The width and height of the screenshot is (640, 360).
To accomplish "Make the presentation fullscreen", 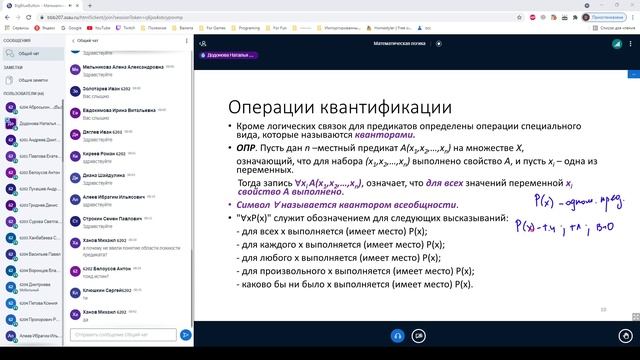I will coord(636,317).
